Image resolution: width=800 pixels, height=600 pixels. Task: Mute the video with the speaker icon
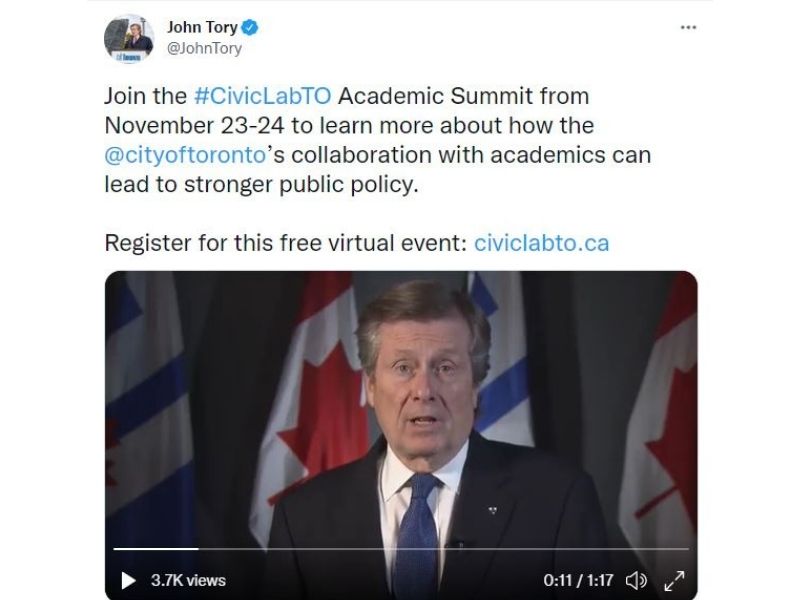pos(636,581)
